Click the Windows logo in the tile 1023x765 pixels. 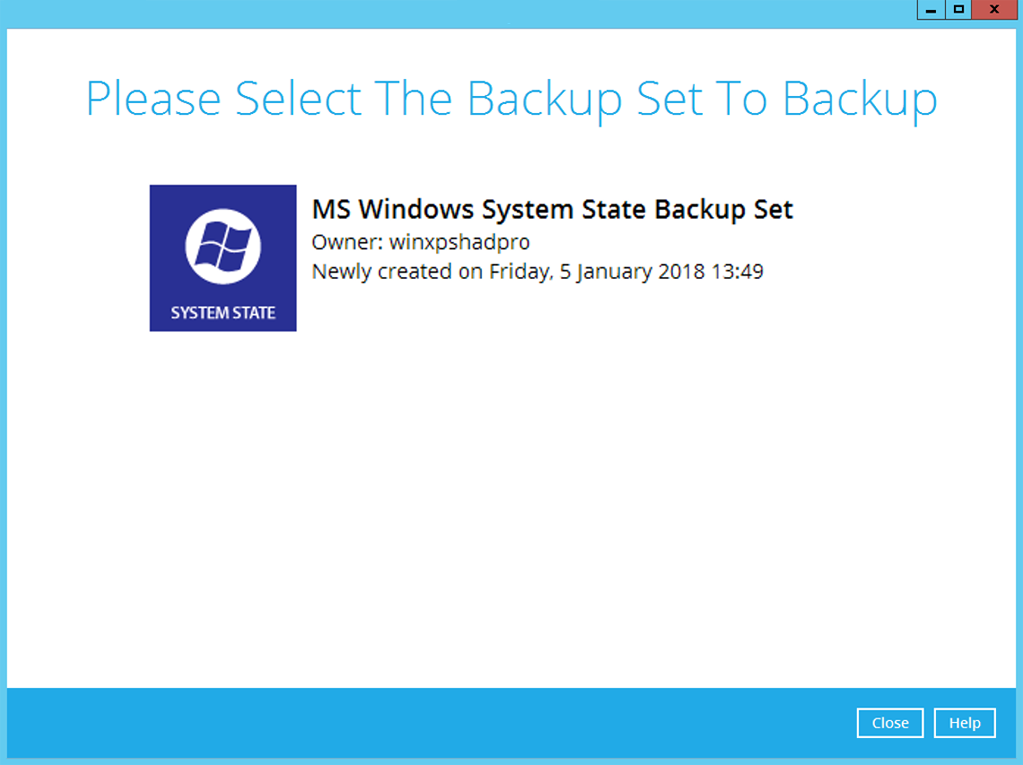tap(223, 244)
